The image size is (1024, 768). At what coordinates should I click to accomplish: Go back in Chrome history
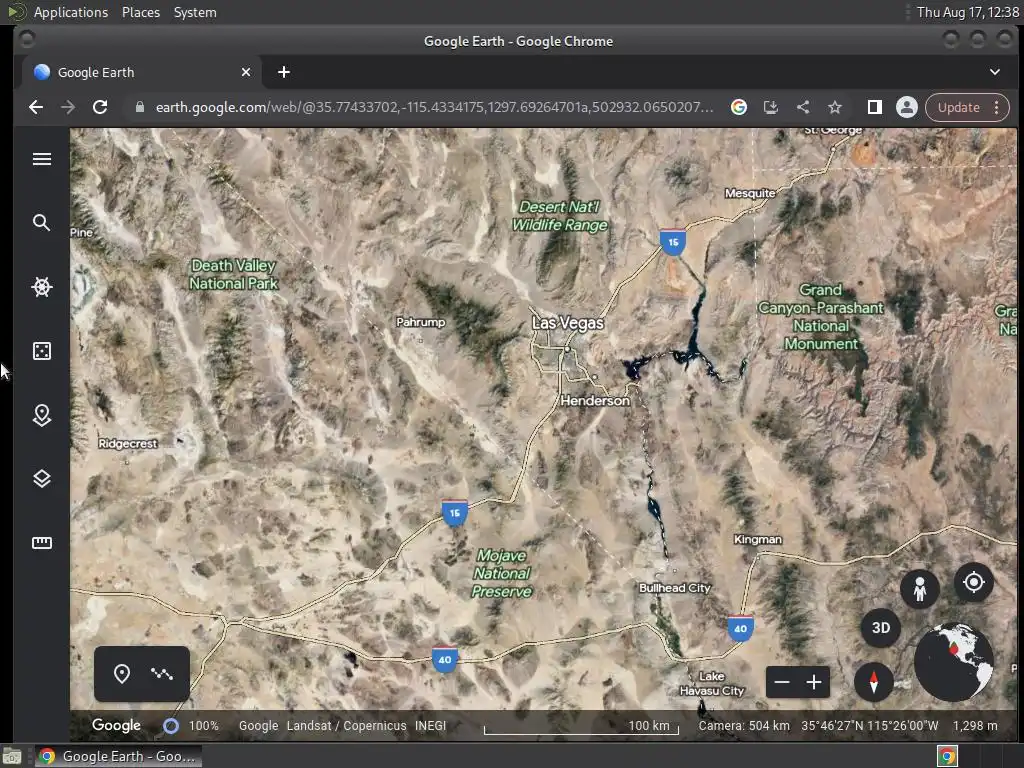click(36, 107)
